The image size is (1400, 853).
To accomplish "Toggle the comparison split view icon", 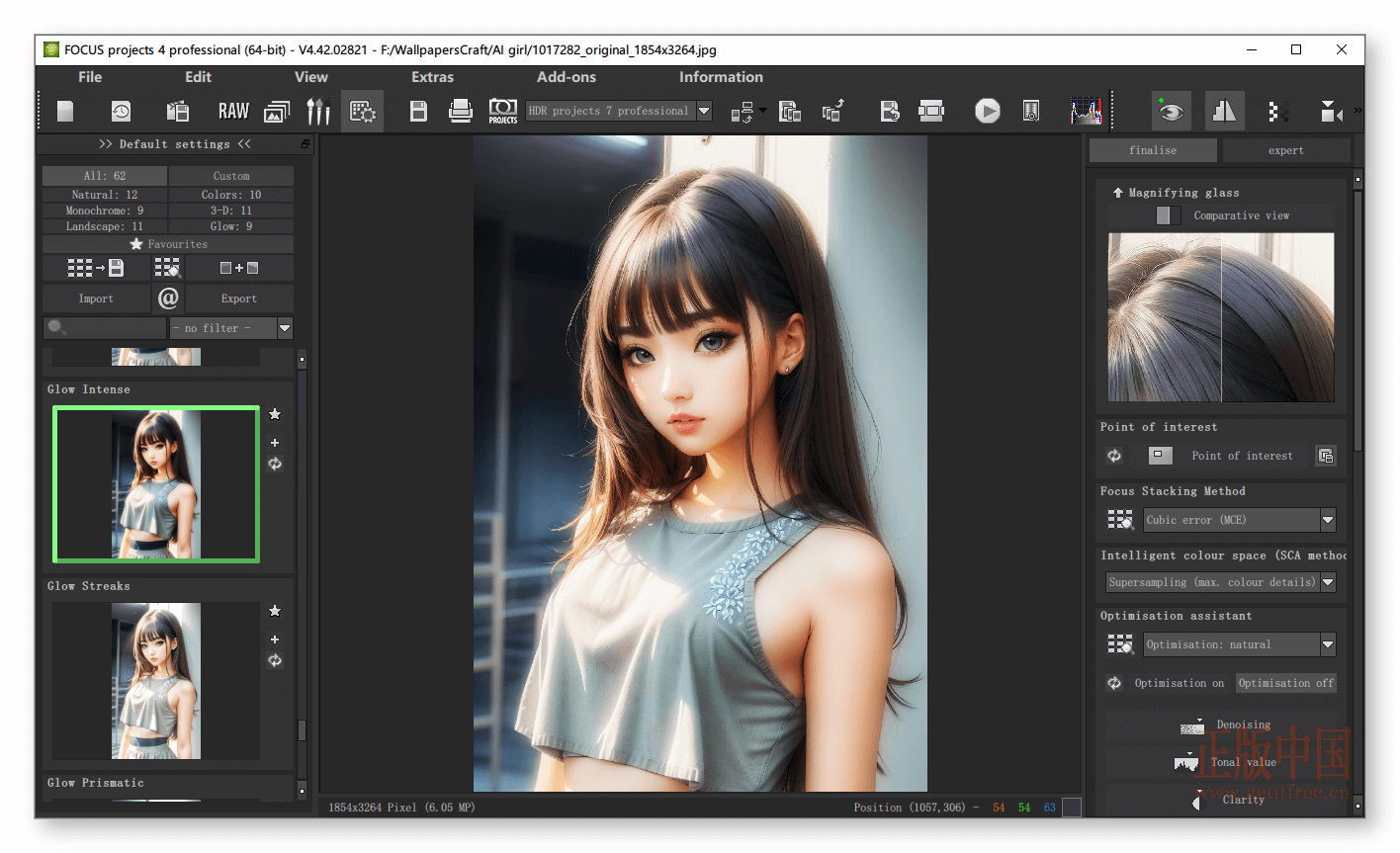I will coord(1224,111).
